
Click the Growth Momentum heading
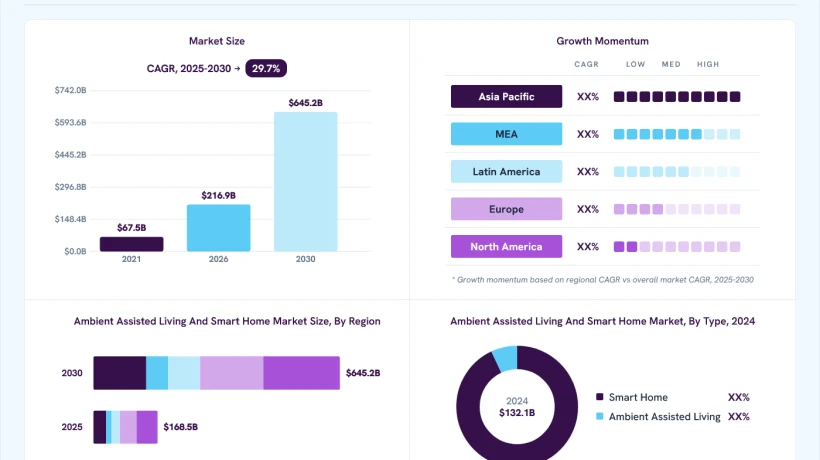point(602,41)
